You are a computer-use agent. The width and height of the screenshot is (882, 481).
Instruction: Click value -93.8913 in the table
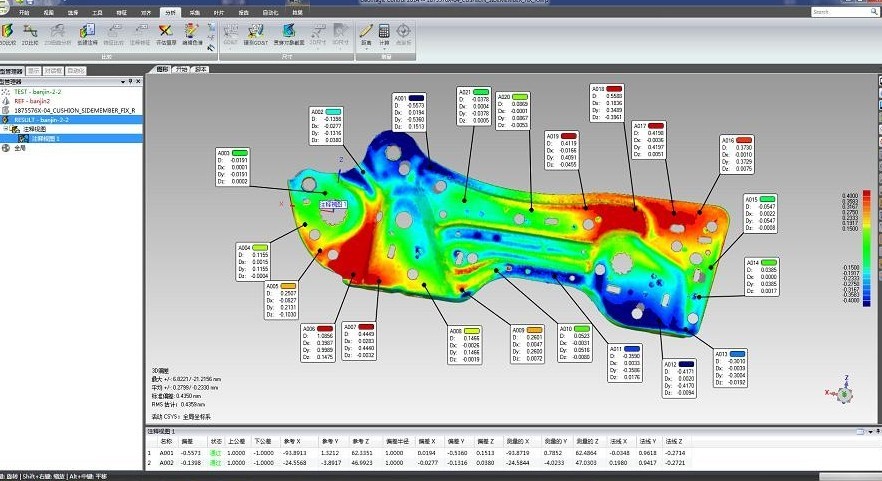click(x=295, y=453)
